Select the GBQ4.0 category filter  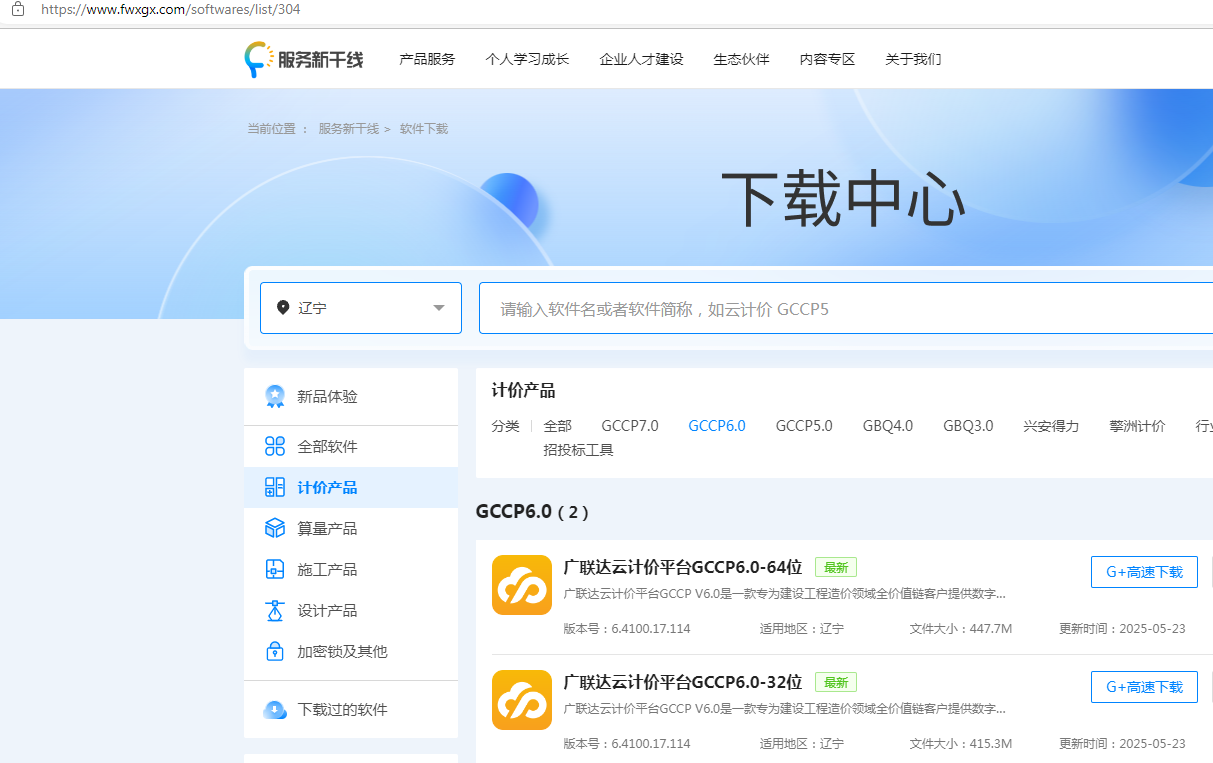tap(888, 426)
